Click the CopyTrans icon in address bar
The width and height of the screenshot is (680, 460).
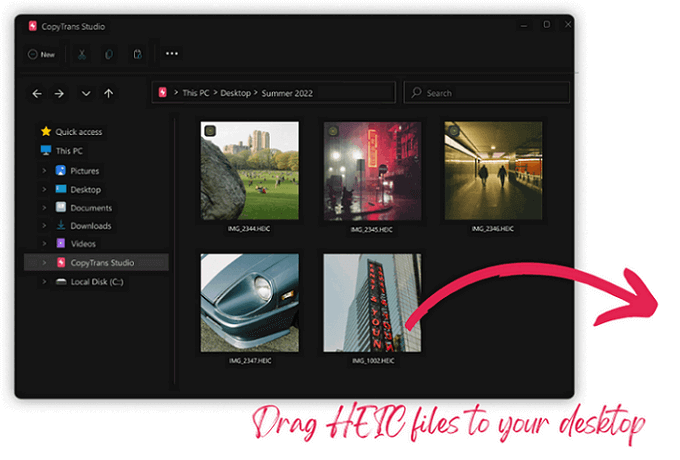point(163,92)
